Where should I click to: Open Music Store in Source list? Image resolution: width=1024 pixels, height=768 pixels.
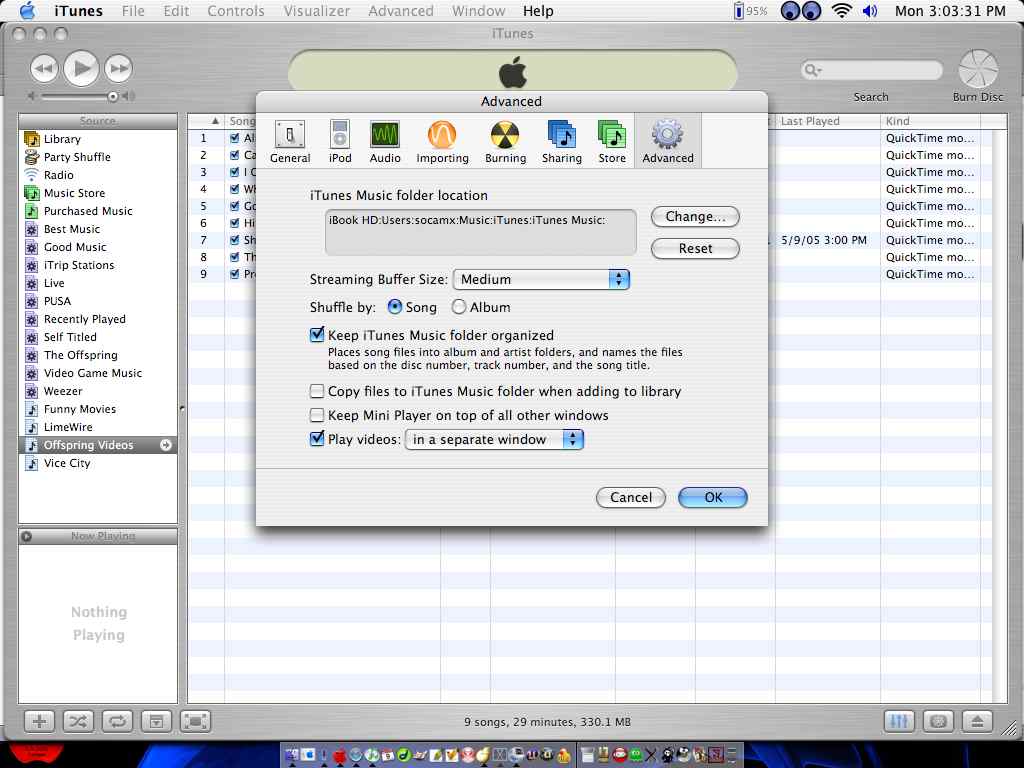pos(98,193)
